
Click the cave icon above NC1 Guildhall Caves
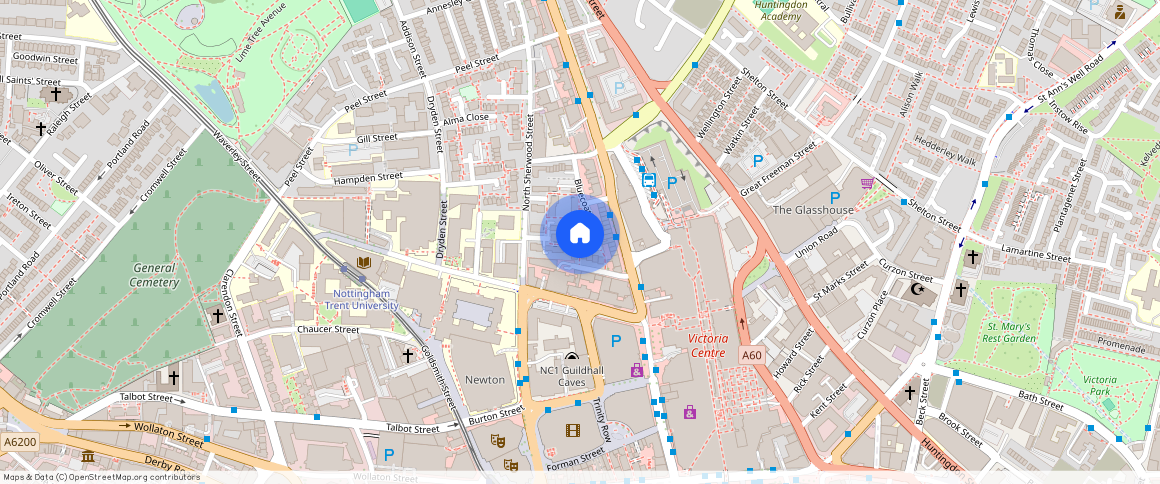(571, 357)
